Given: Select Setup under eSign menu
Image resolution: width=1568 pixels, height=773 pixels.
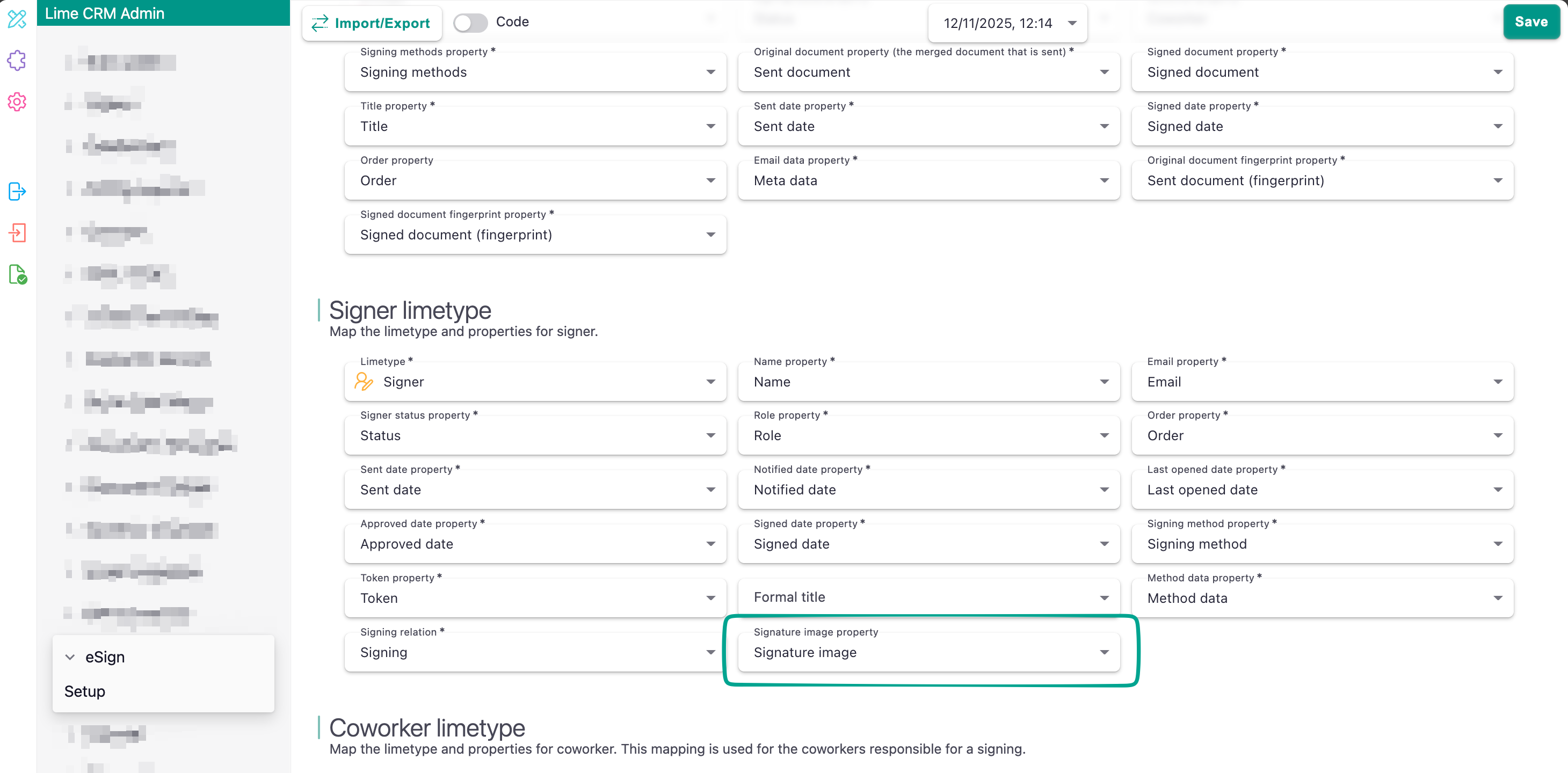Looking at the screenshot, I should (x=85, y=691).
